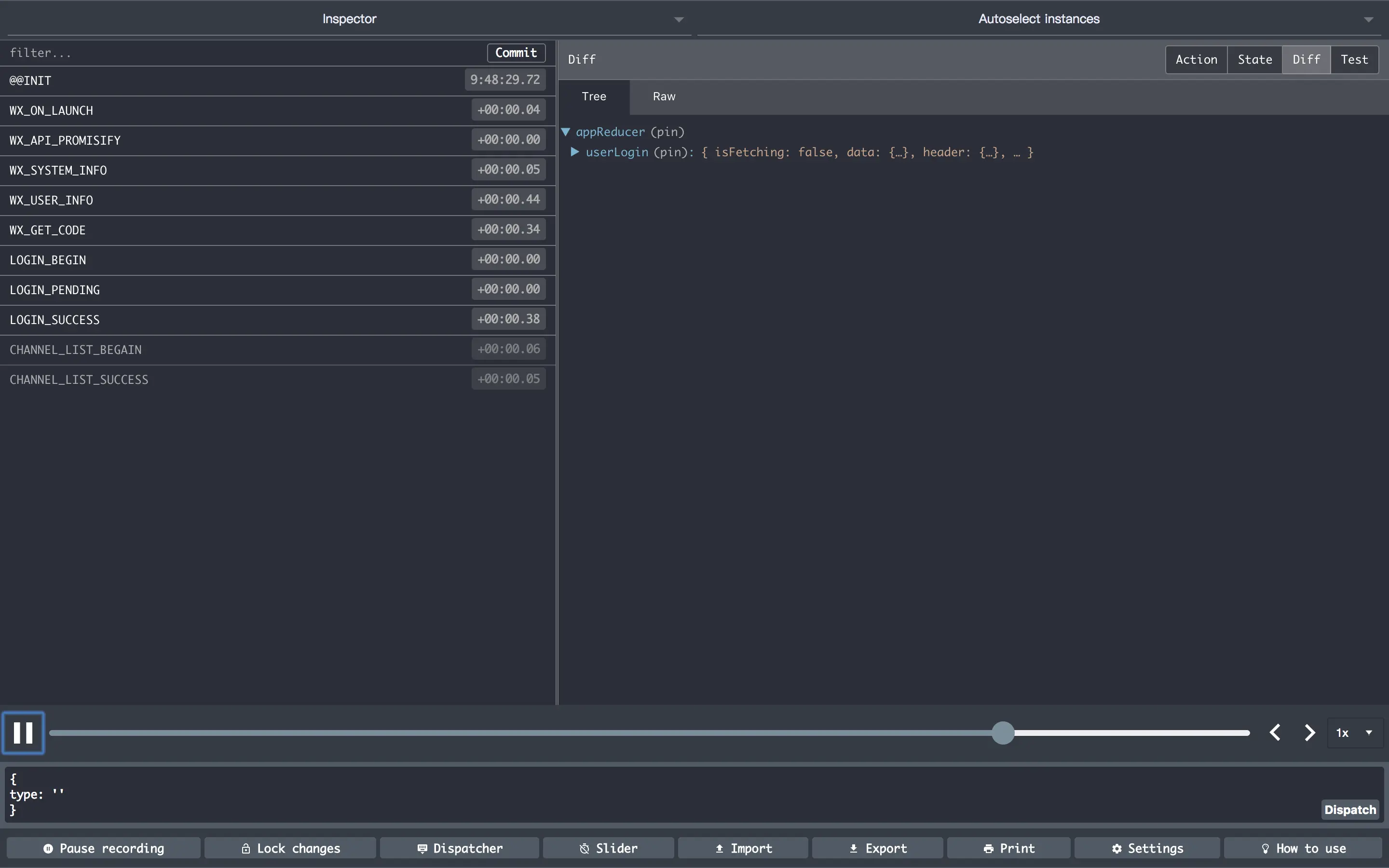This screenshot has height=868, width=1389.
Task: Open How to use help
Action: (x=1303, y=848)
